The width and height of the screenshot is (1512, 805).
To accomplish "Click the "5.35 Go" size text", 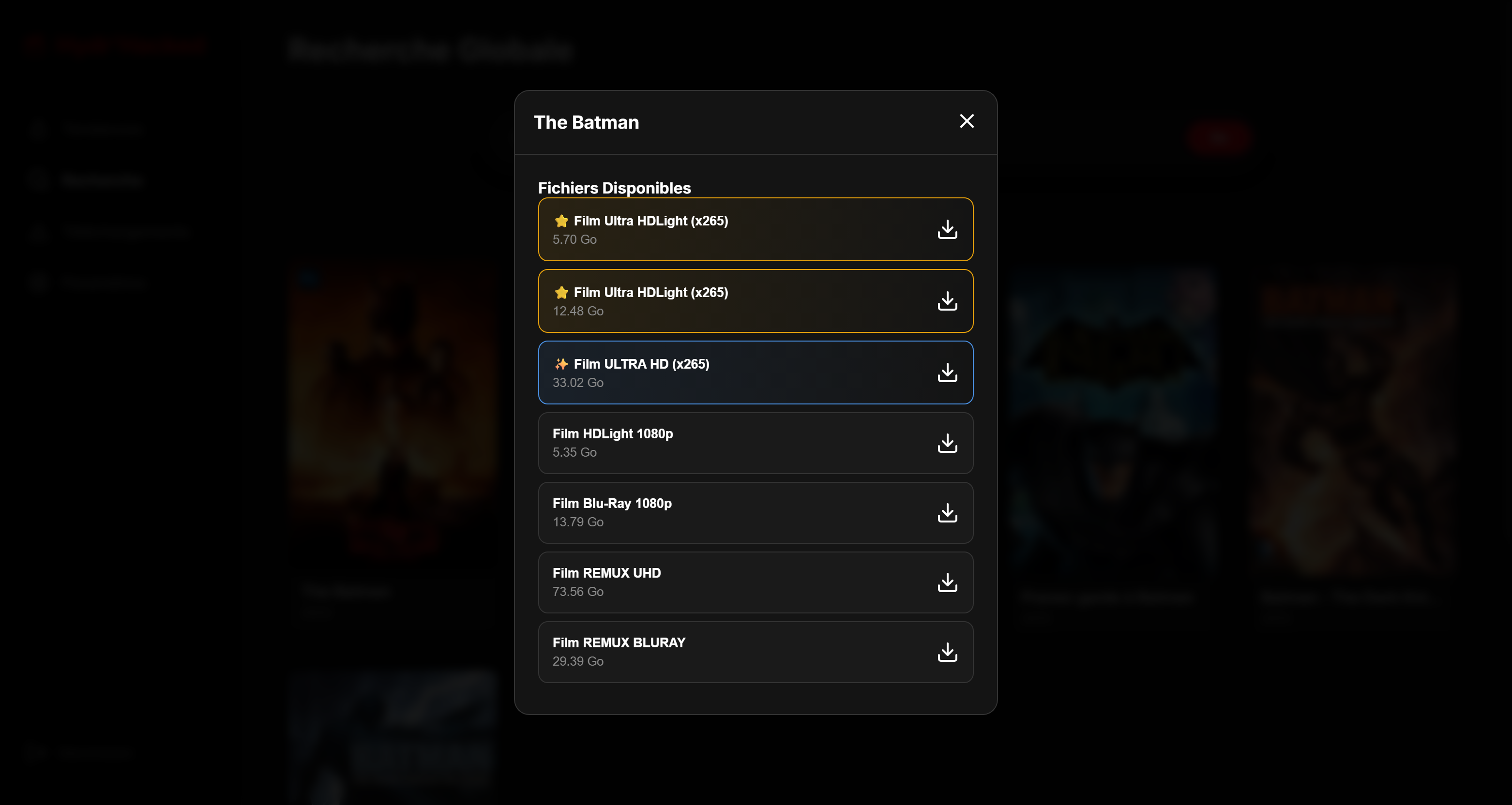I will click(574, 452).
